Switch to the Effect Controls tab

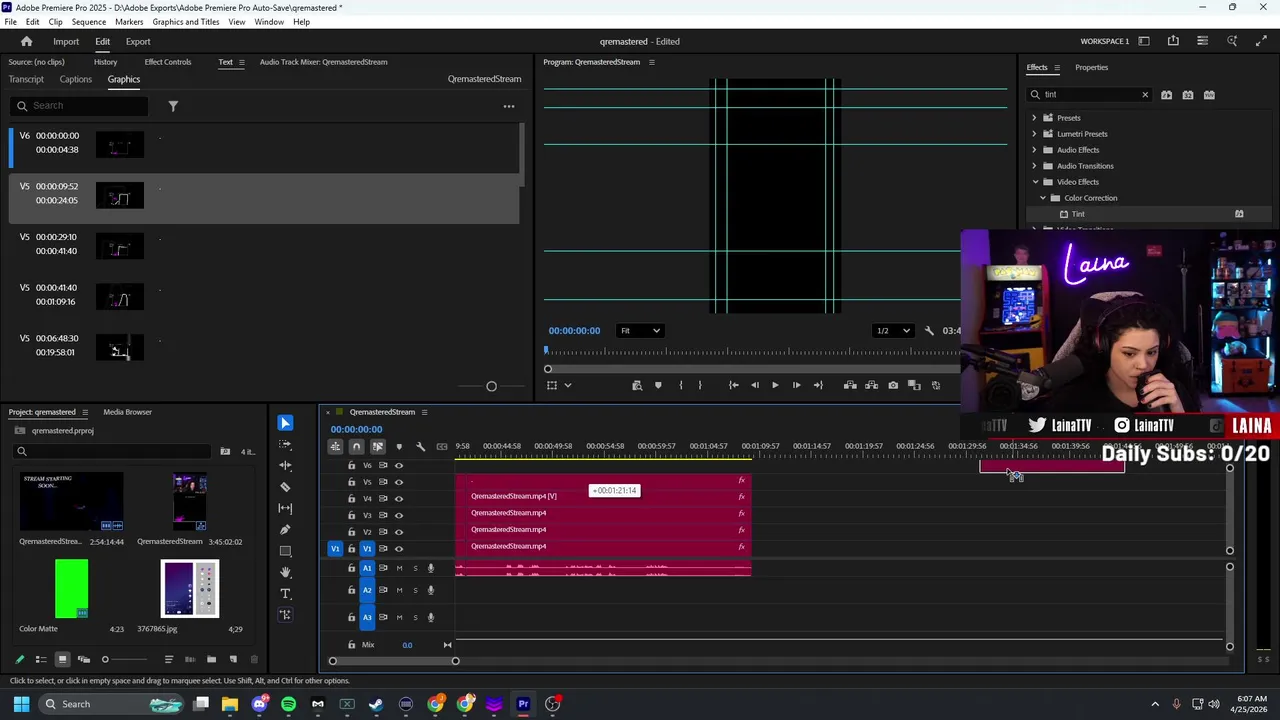[x=168, y=62]
